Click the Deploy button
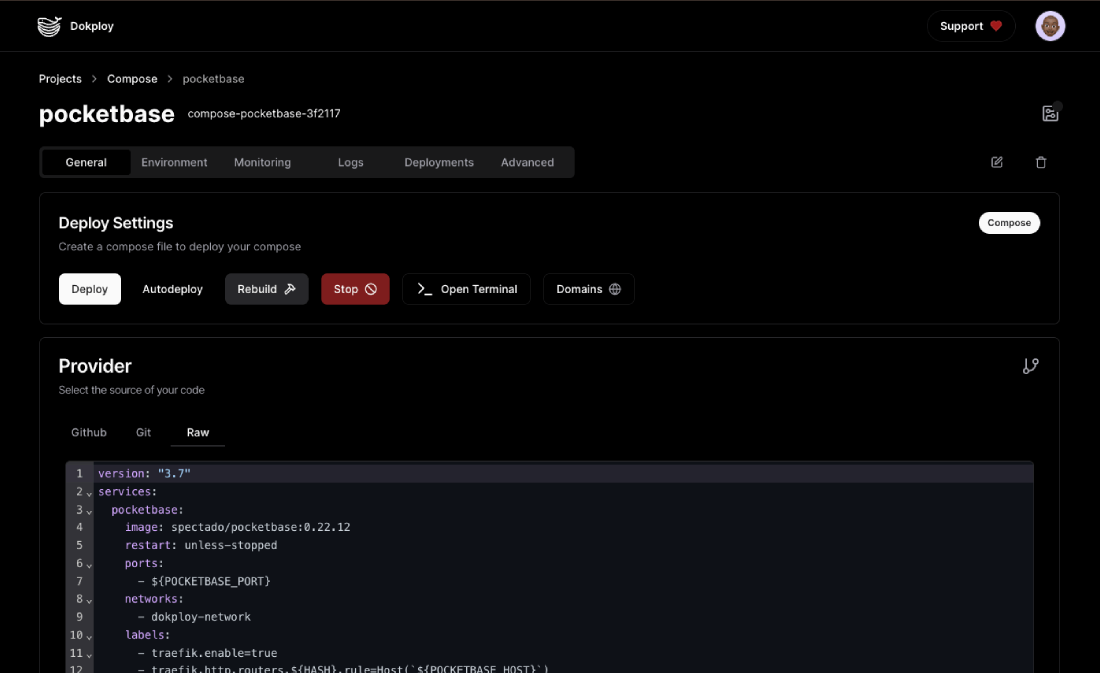The height and width of the screenshot is (673, 1100). tap(90, 289)
